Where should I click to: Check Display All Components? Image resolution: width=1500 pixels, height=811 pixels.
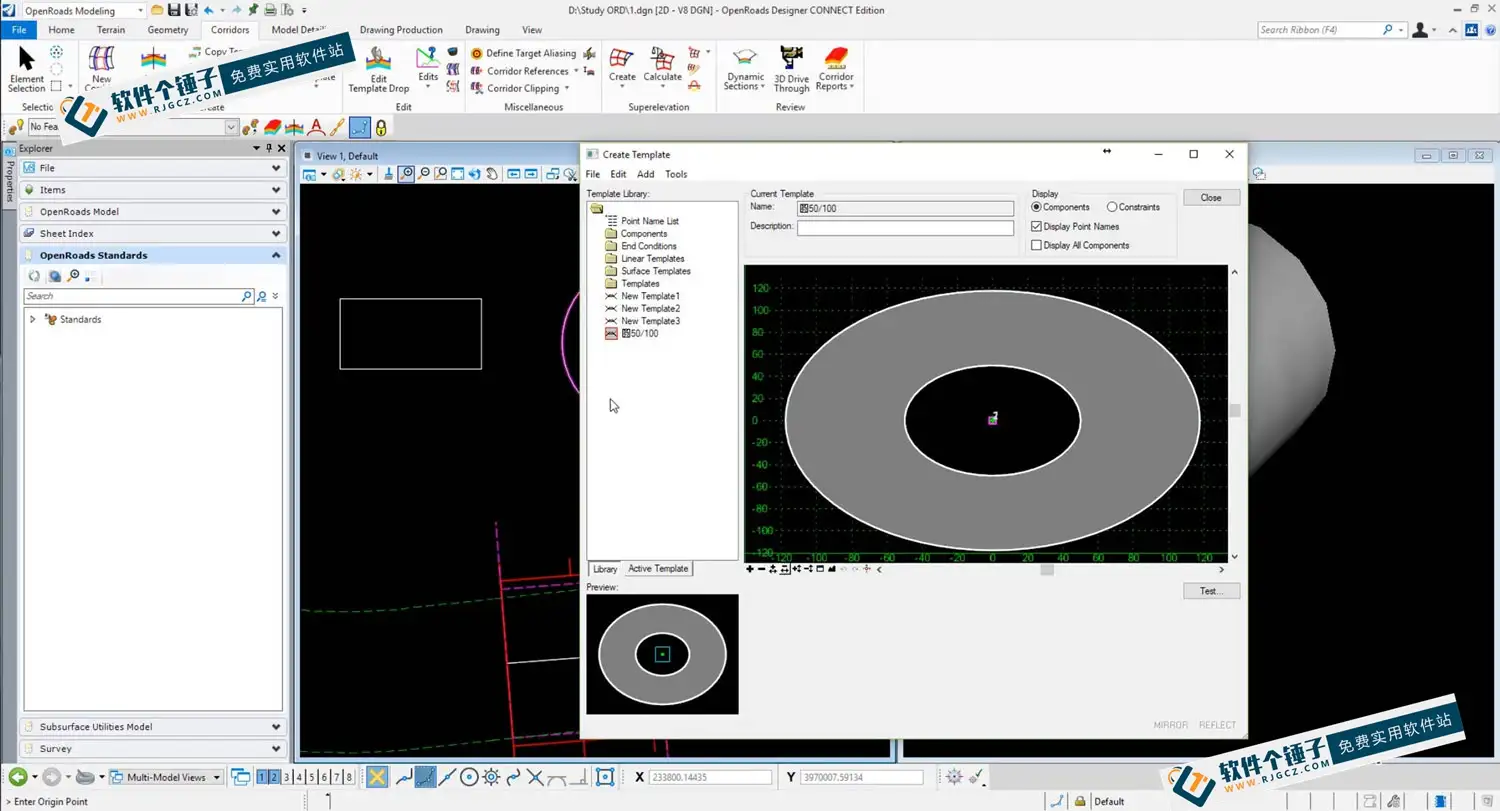click(1036, 245)
